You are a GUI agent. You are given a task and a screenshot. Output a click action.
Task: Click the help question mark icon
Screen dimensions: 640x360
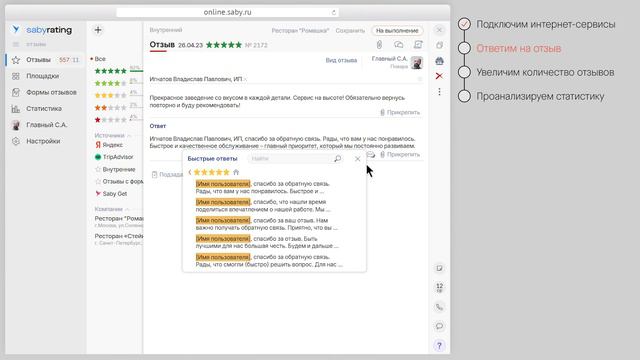click(x=439, y=346)
